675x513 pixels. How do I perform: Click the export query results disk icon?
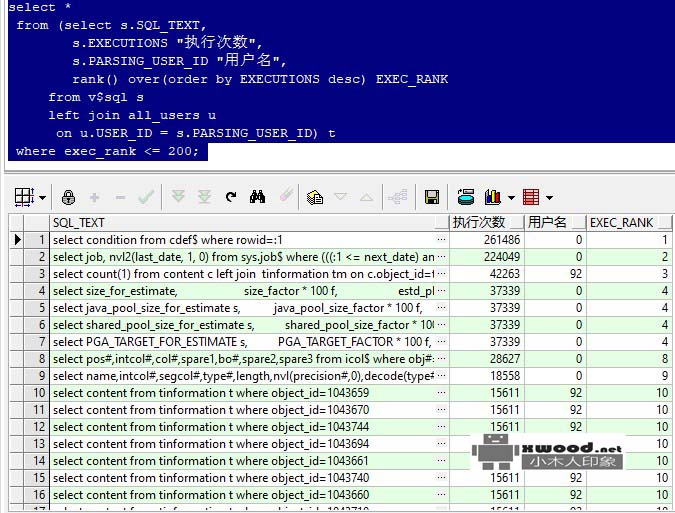[465, 197]
